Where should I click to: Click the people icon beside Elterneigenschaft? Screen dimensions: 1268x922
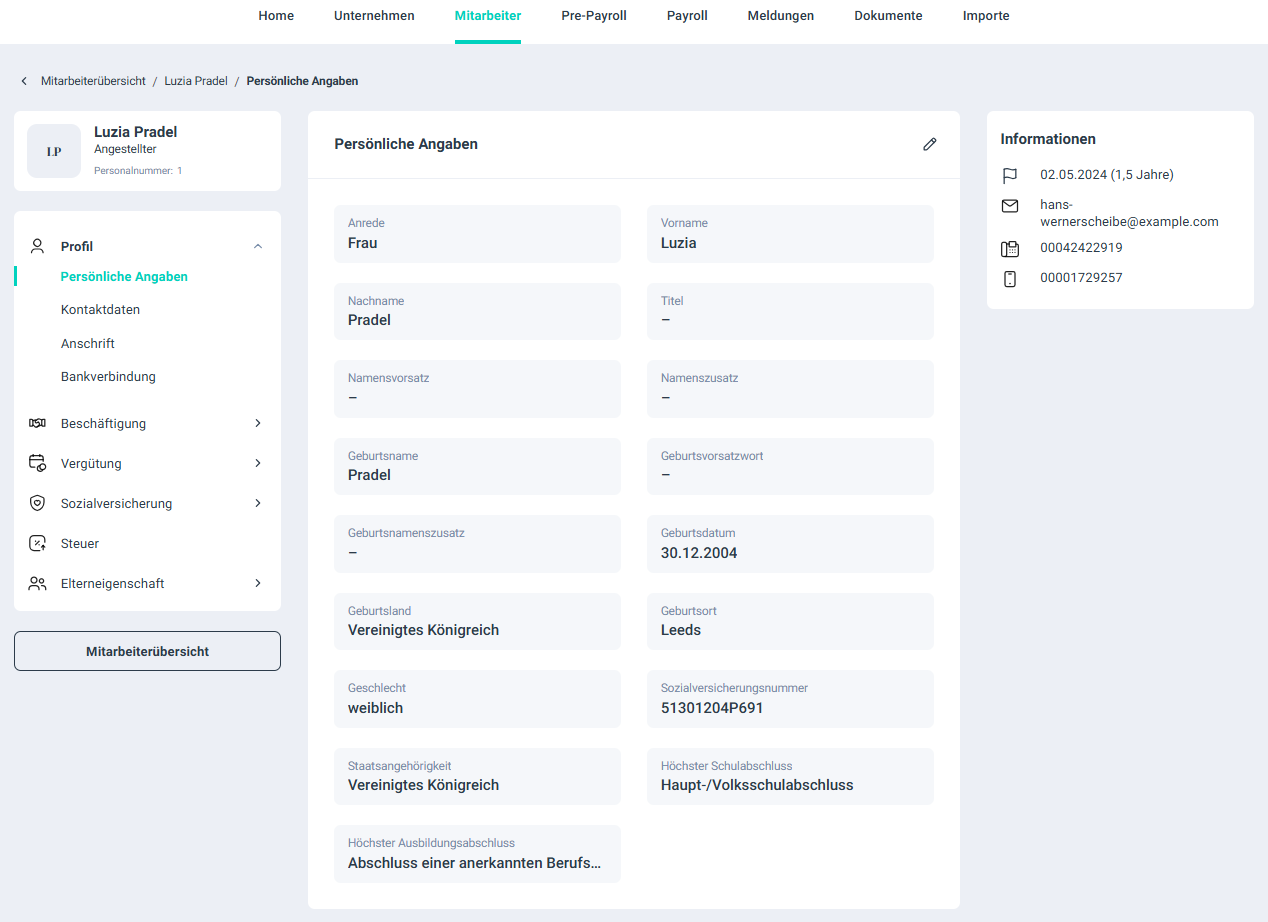pos(37,584)
